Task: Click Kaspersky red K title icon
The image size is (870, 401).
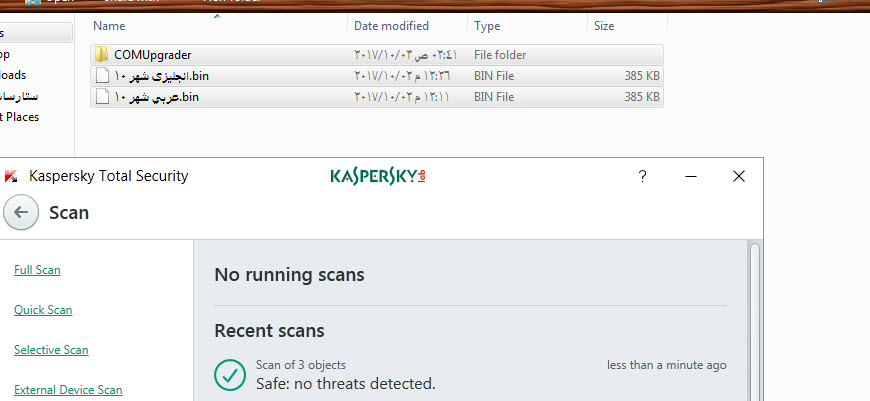Action: pos(11,176)
